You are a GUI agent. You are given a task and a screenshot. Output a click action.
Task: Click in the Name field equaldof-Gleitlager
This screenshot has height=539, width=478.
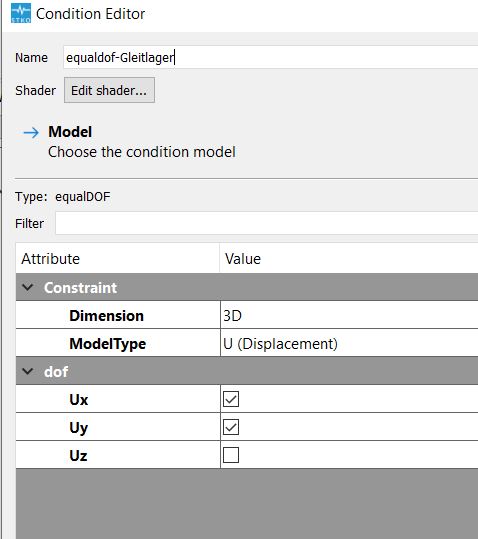(271, 57)
